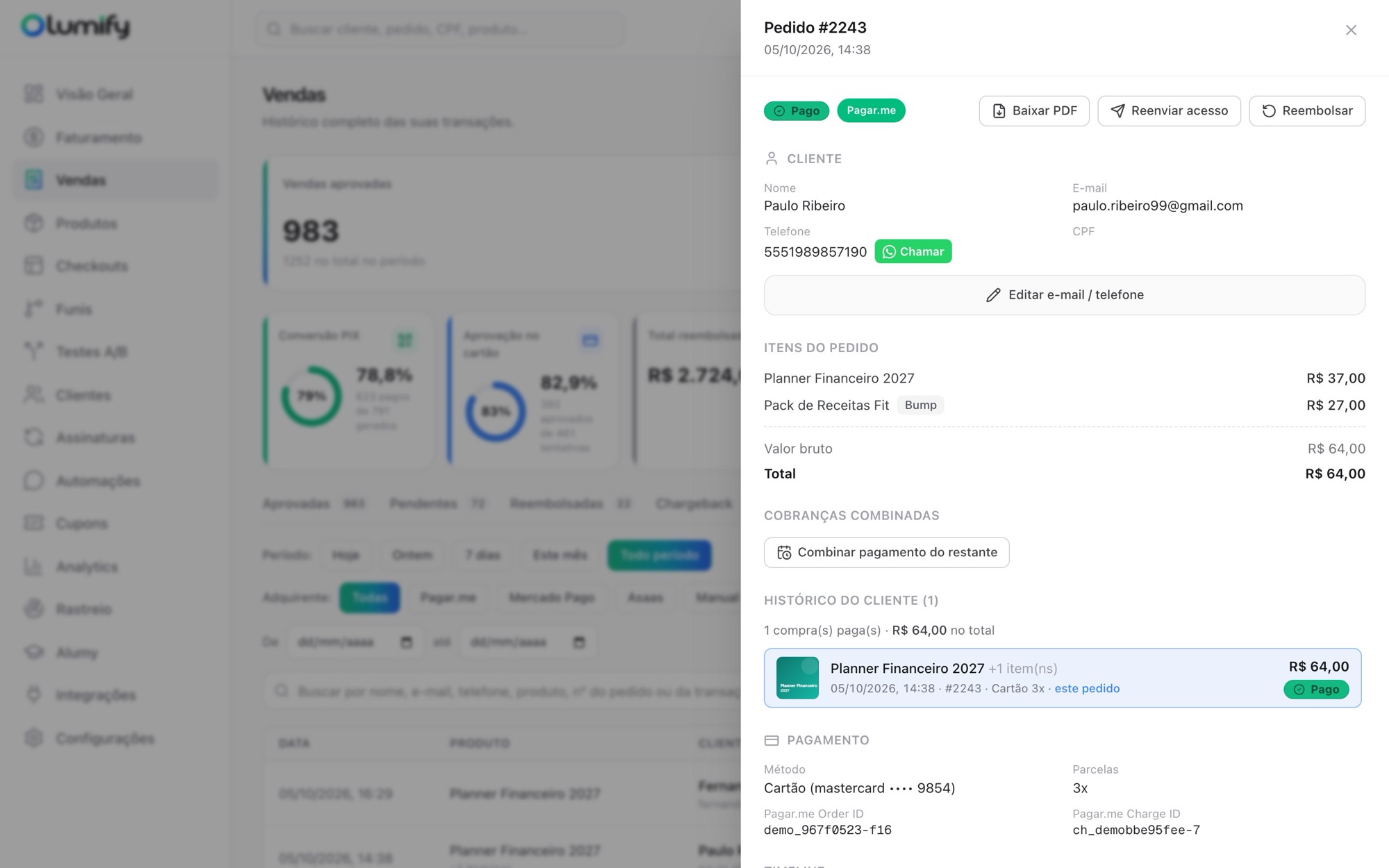The image size is (1389, 868).
Task: Click the Cupons sidebar icon
Action: pos(33,523)
